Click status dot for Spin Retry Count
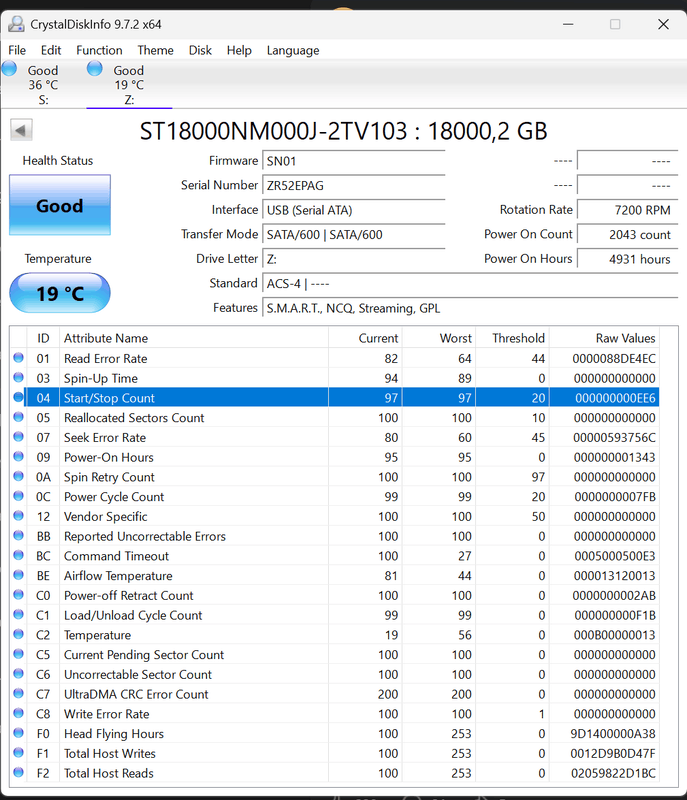This screenshot has height=800, width=687. click(18, 476)
